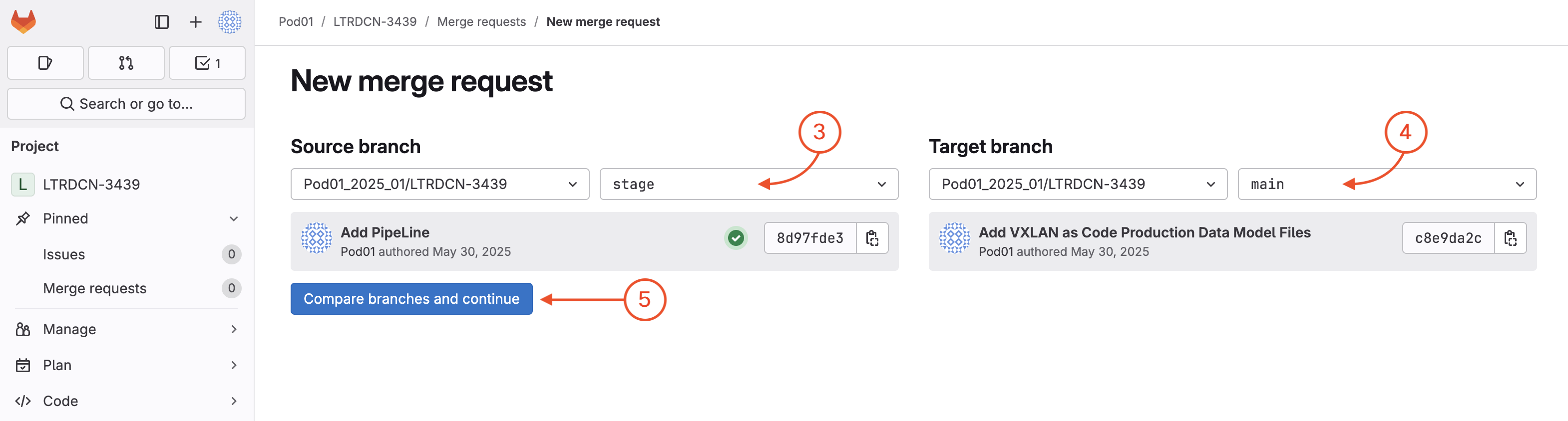Click the Search or go to field
The height and width of the screenshot is (421, 1568).
click(126, 104)
